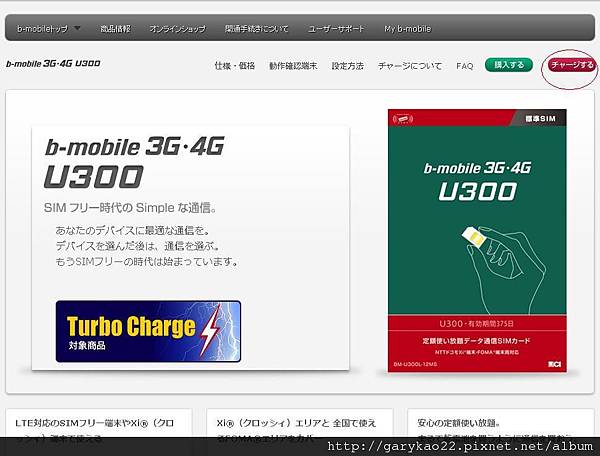Viewport: 600px width, 456px height.
Task: Click the large b-mobile 3G·4G U300 heading
Action: click(x=135, y=162)
